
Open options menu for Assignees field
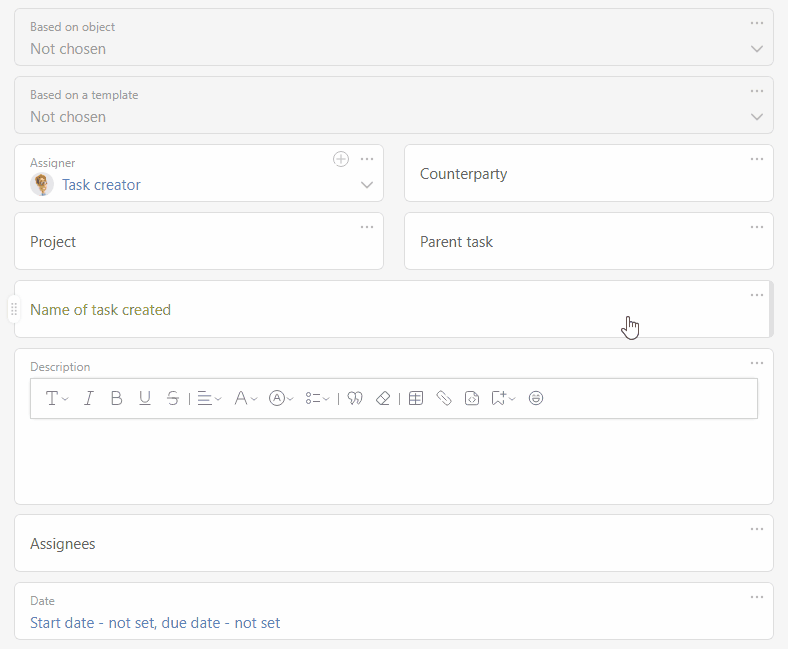tap(757, 529)
